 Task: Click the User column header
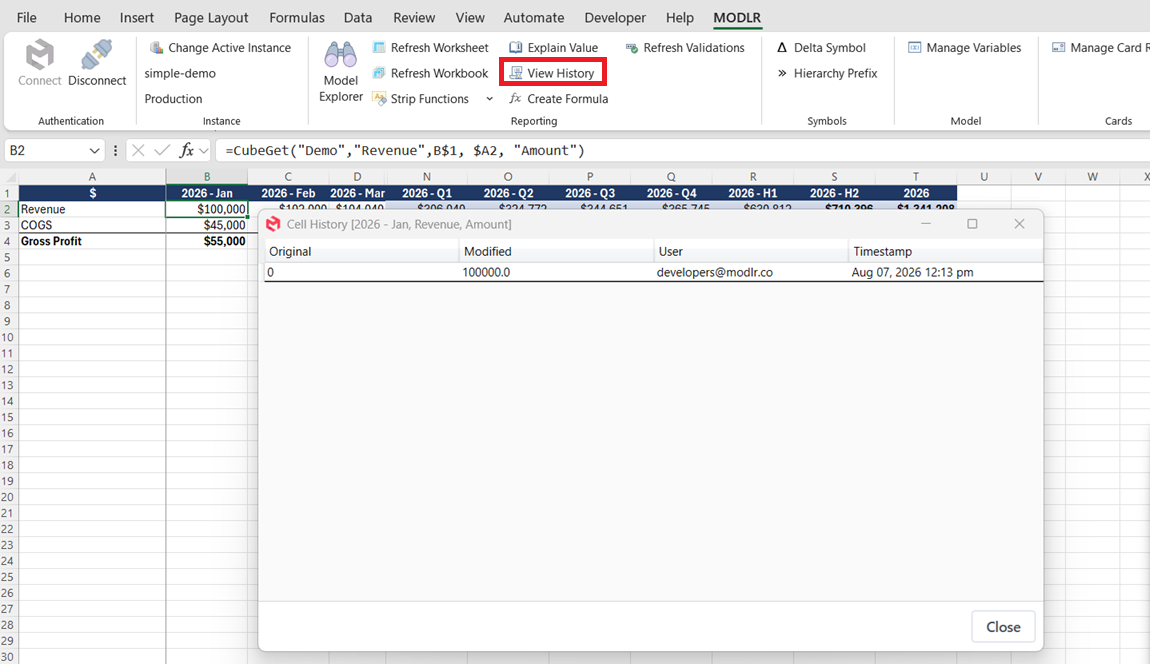tap(751, 251)
